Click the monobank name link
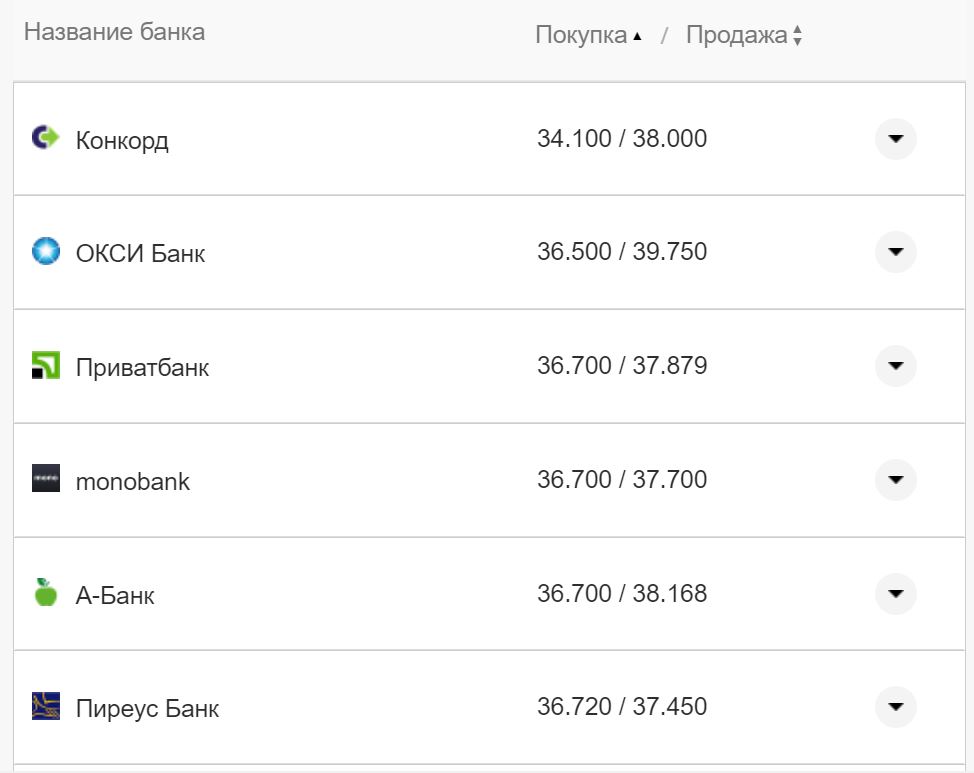 pyautogui.click(x=132, y=480)
